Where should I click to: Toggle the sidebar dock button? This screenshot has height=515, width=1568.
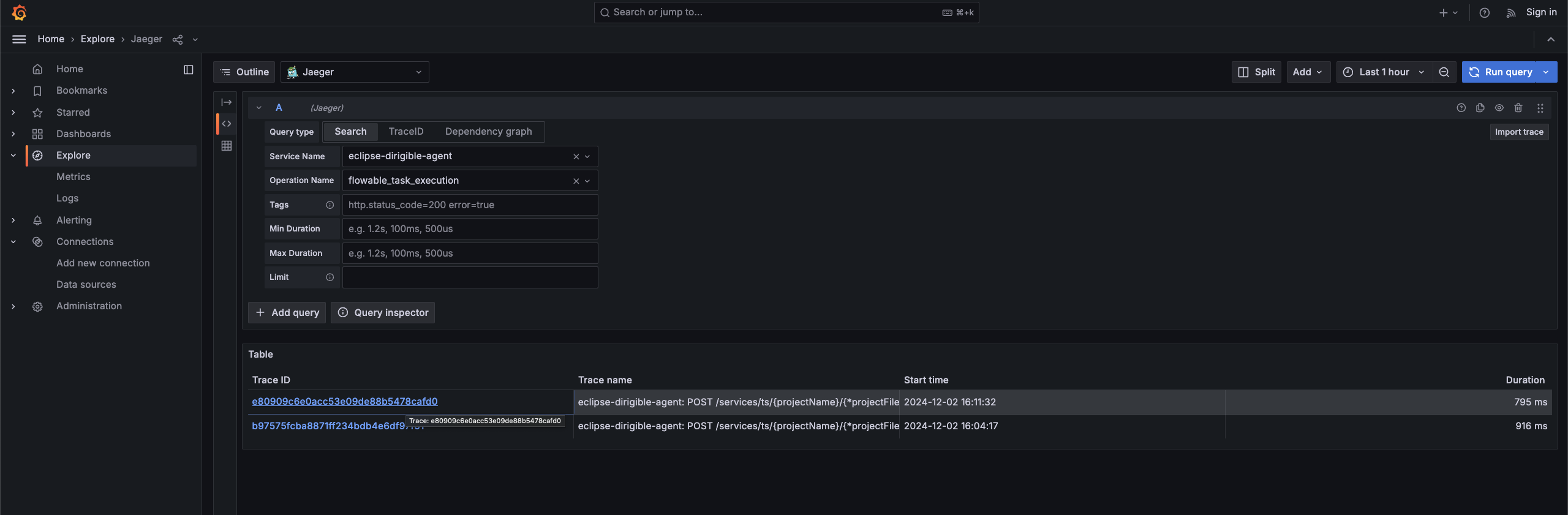point(189,70)
